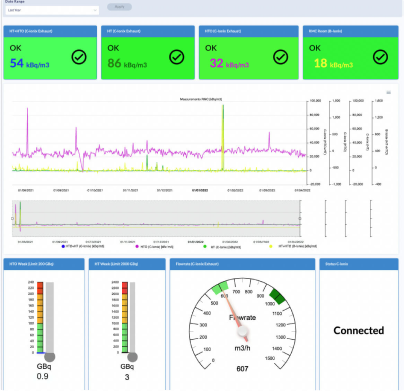Open the chart export menu icon
The height and width of the screenshot is (391, 404).
coord(389,93)
